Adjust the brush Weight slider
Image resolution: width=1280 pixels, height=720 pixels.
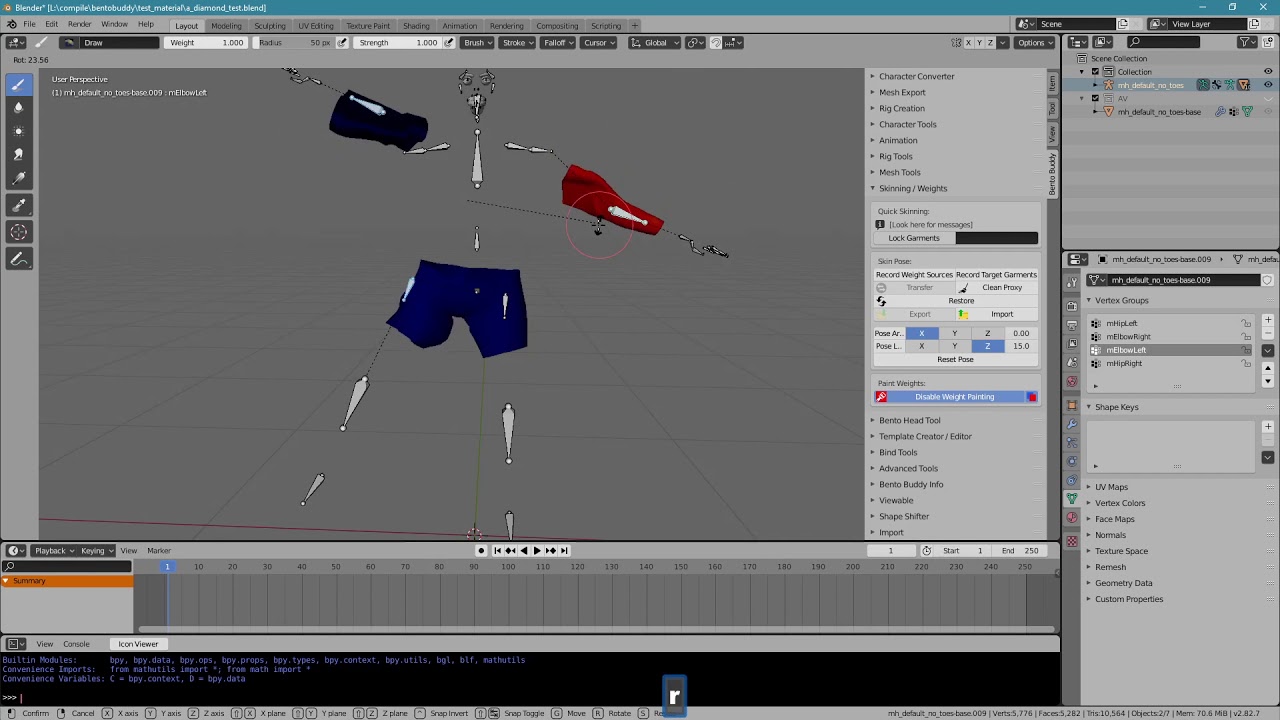(207, 43)
